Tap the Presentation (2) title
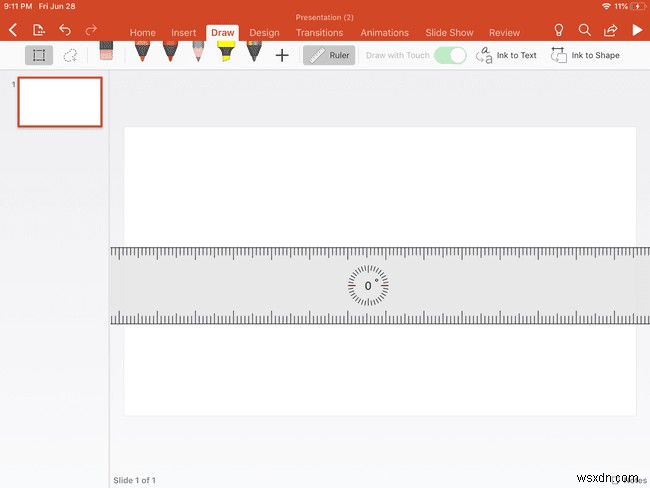 point(325,17)
